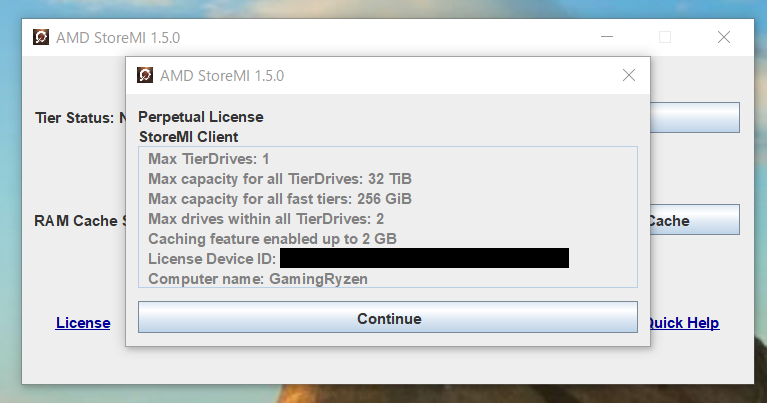Open the License link
This screenshot has height=403, width=767.
click(83, 323)
